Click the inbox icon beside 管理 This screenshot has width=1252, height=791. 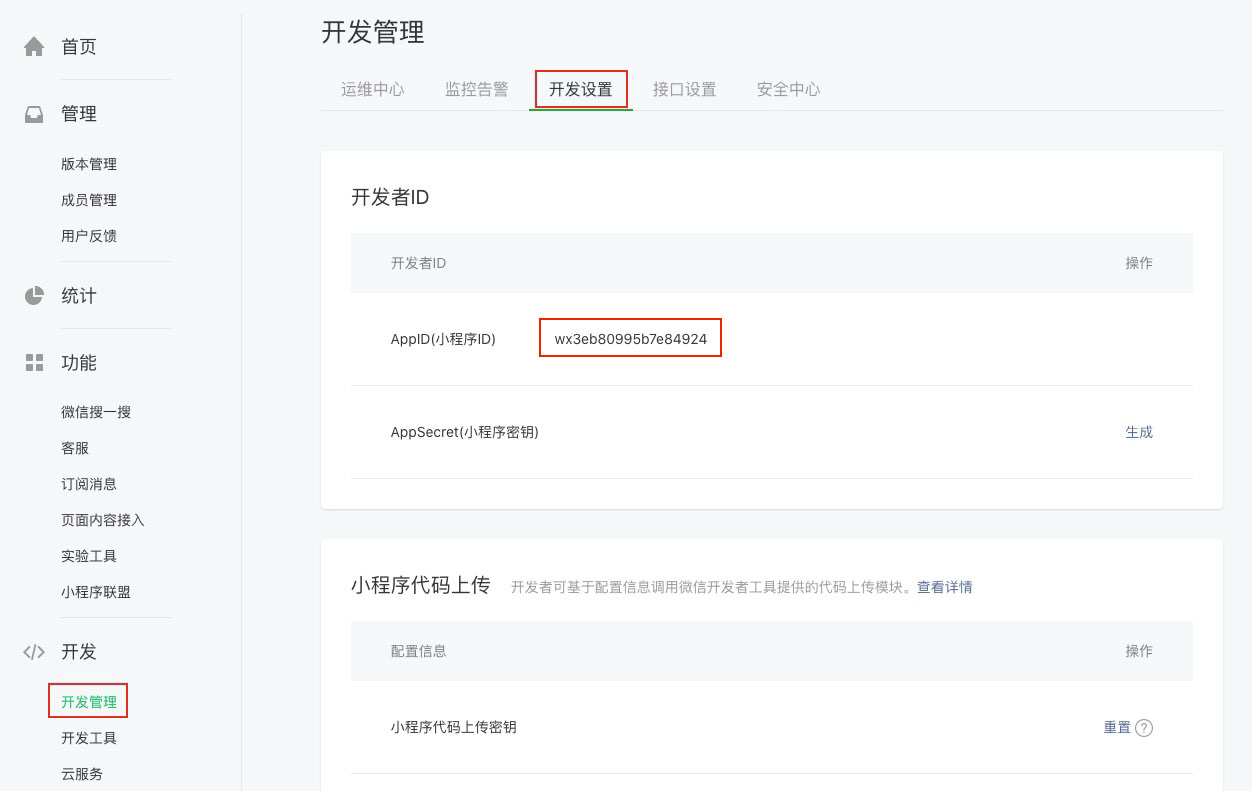pos(34,114)
